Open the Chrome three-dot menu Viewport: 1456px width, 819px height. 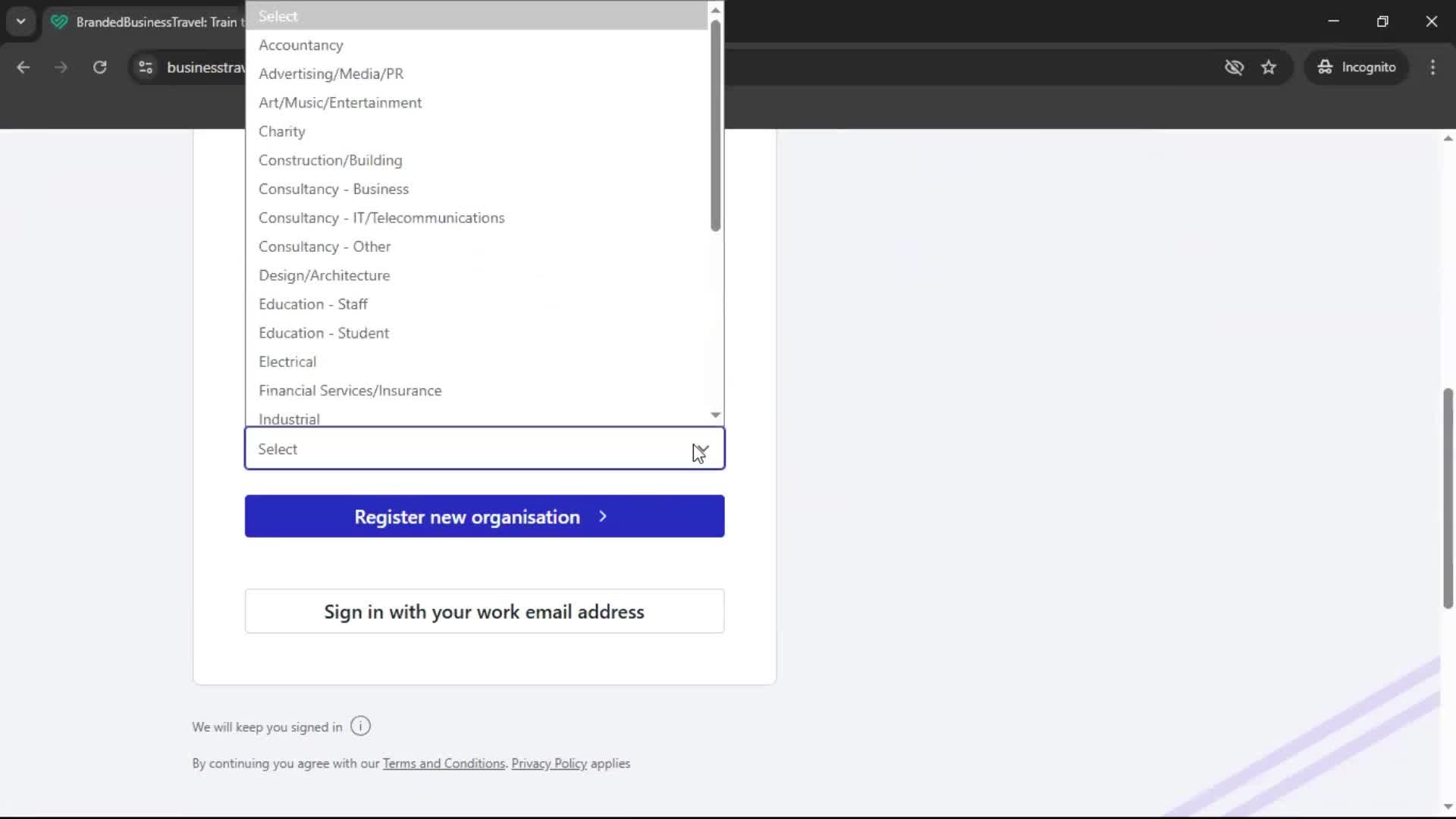pos(1432,67)
